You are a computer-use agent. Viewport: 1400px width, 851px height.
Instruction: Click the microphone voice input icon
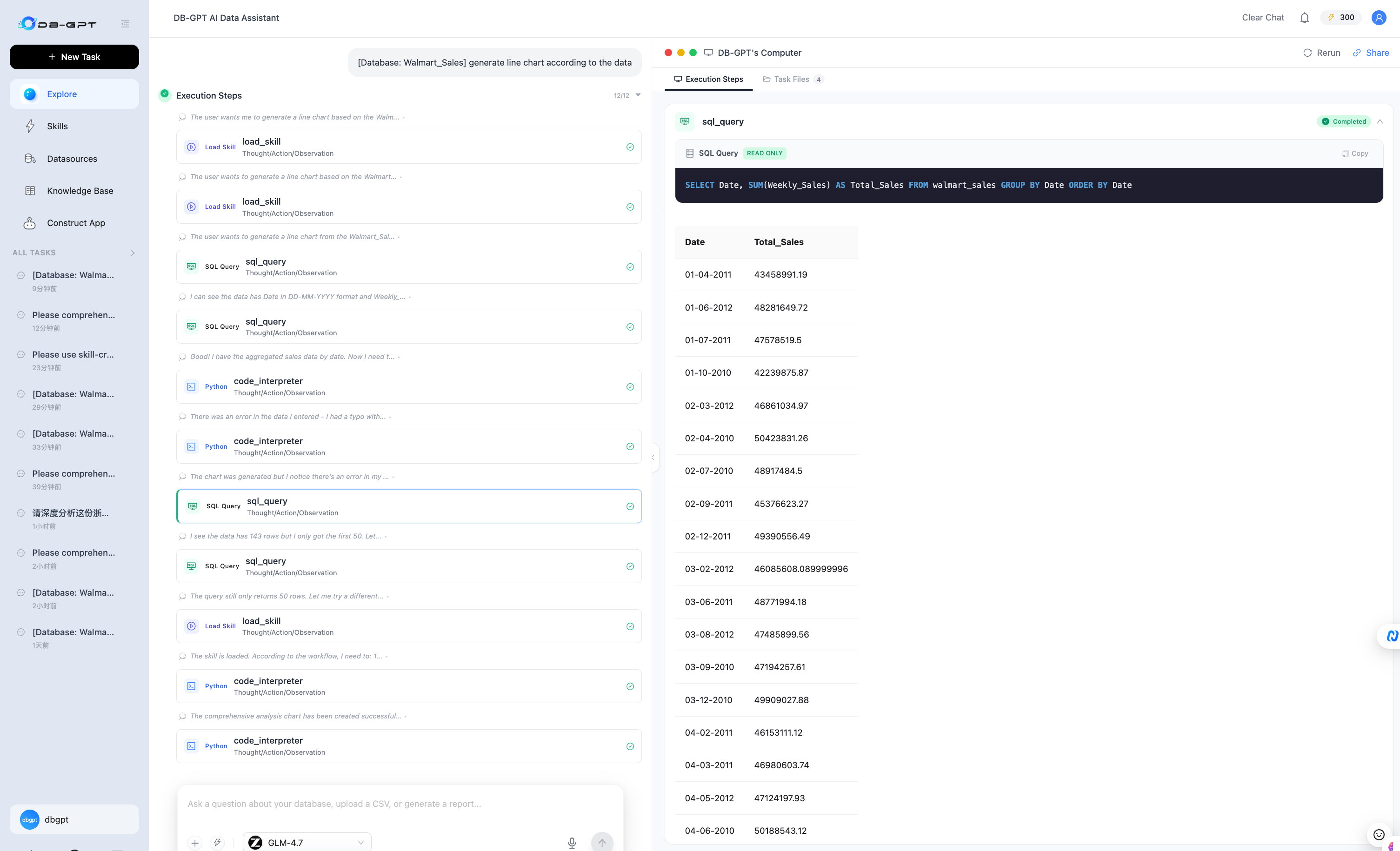click(x=572, y=843)
